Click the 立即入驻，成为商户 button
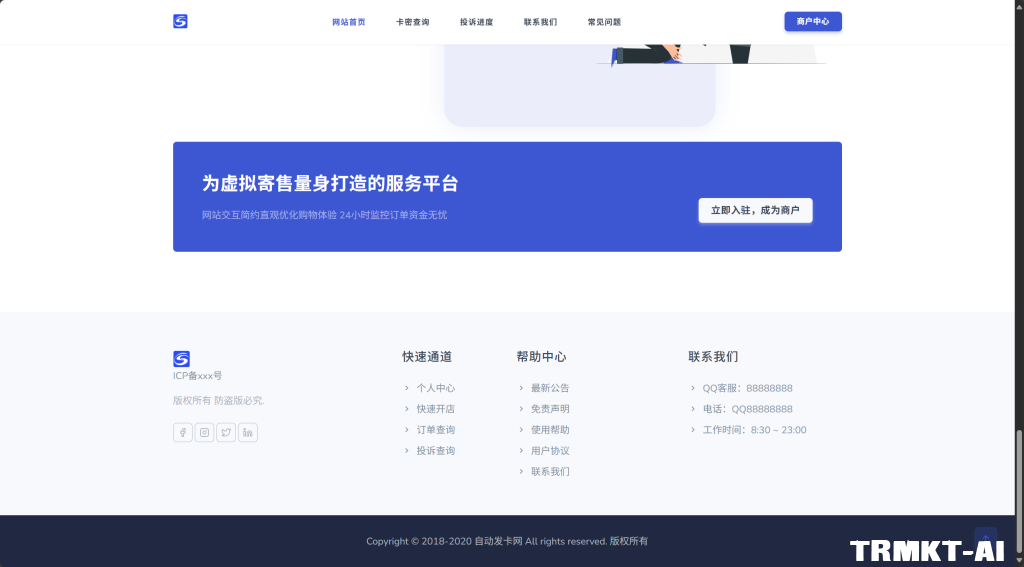The width and height of the screenshot is (1024, 567). (x=756, y=210)
